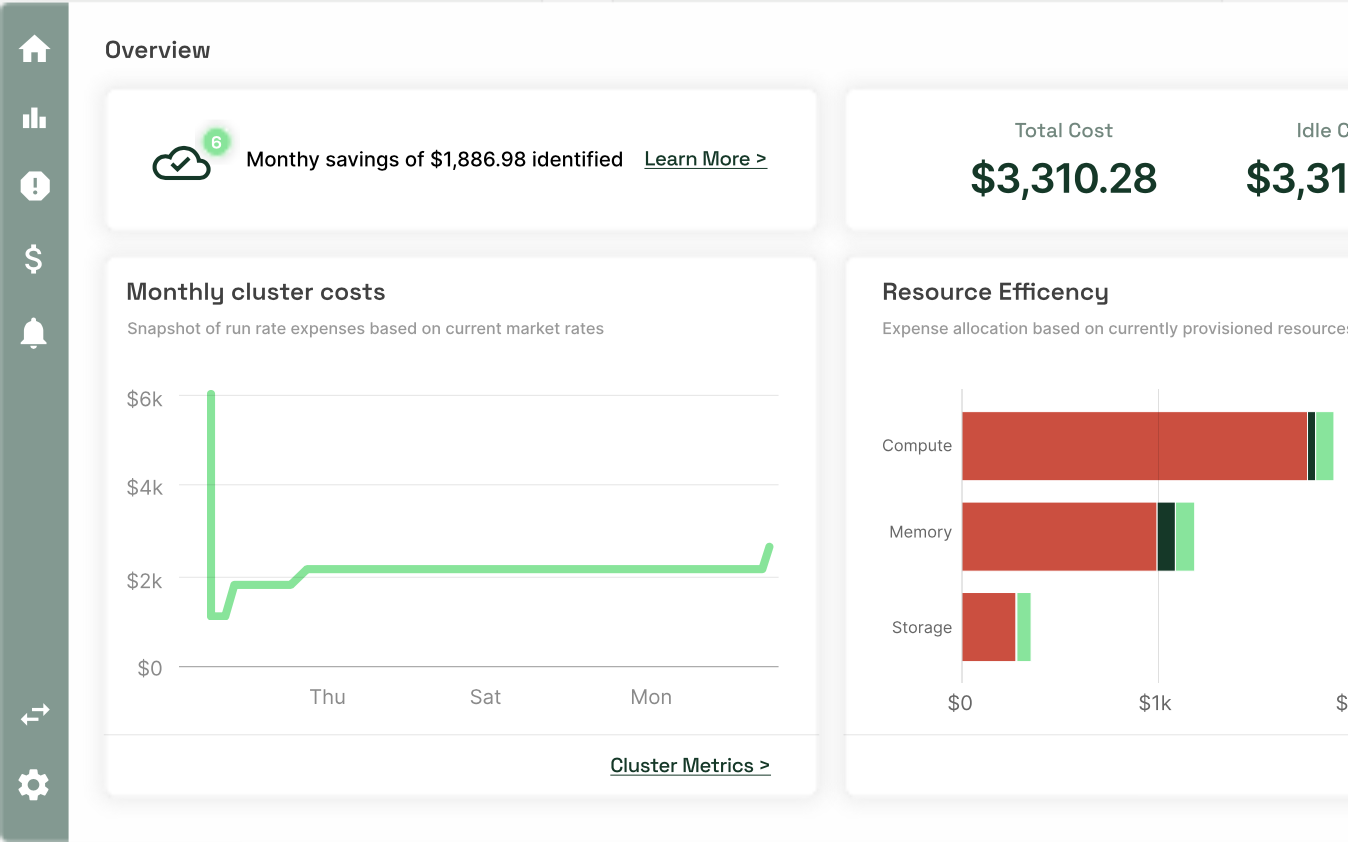Select the Total Cost value $3,310.28
Viewport: 1348px width, 842px height.
pyautogui.click(x=1063, y=180)
